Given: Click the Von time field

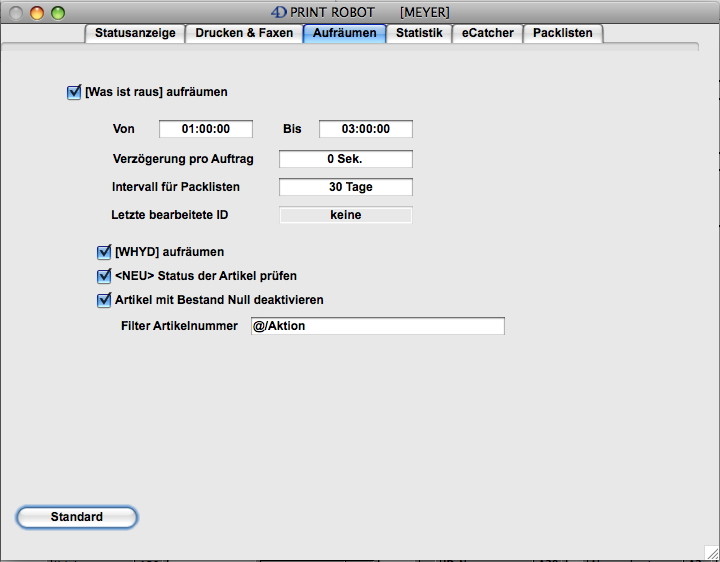Looking at the screenshot, I should tap(206, 129).
